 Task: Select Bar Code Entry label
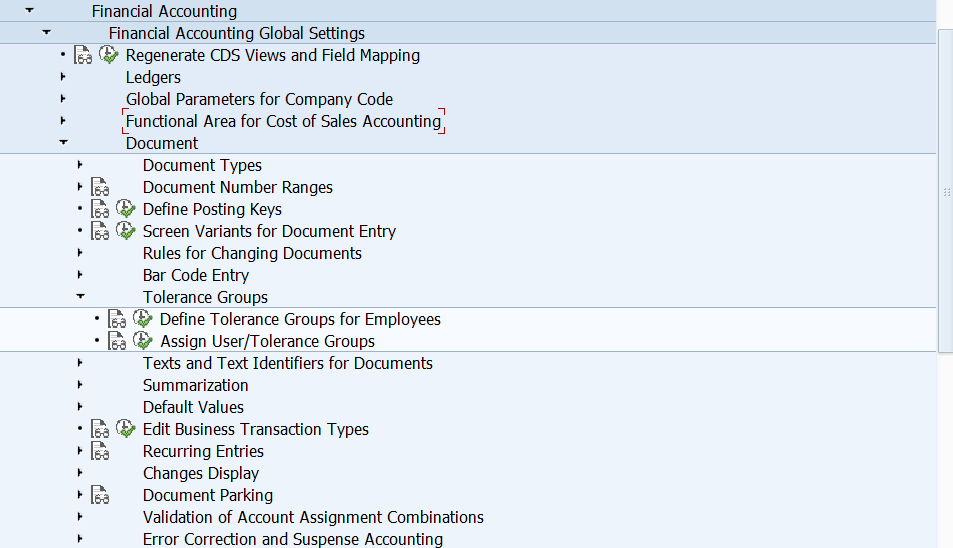coord(196,275)
